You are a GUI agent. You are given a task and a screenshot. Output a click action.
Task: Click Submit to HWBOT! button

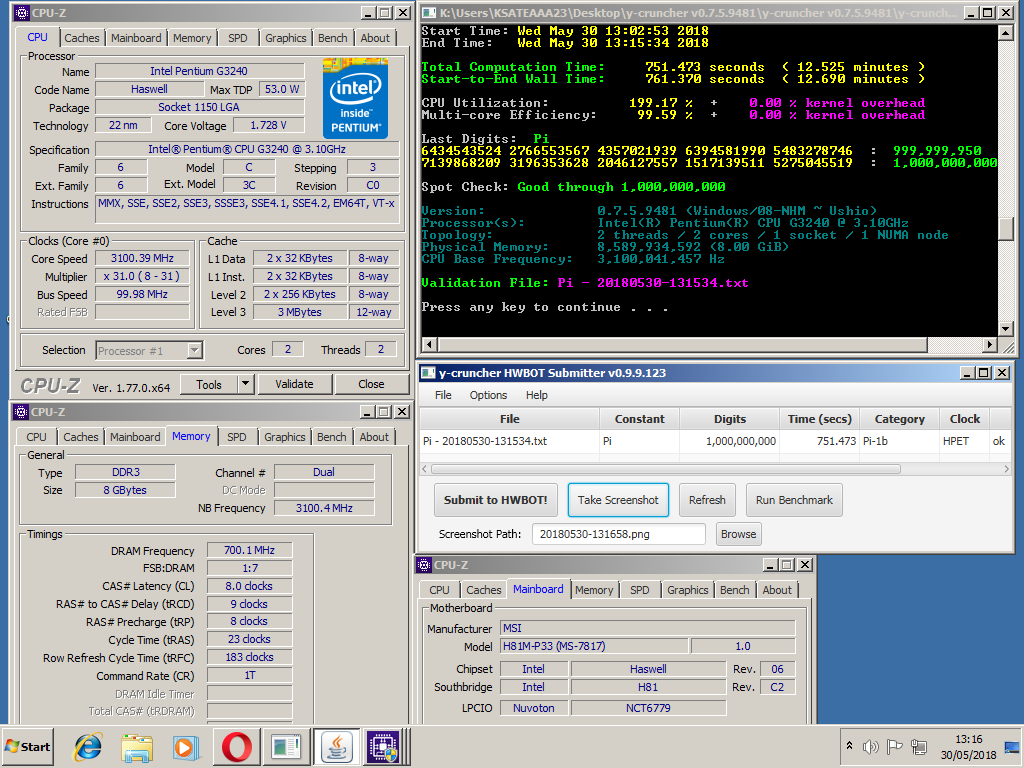tap(496, 500)
